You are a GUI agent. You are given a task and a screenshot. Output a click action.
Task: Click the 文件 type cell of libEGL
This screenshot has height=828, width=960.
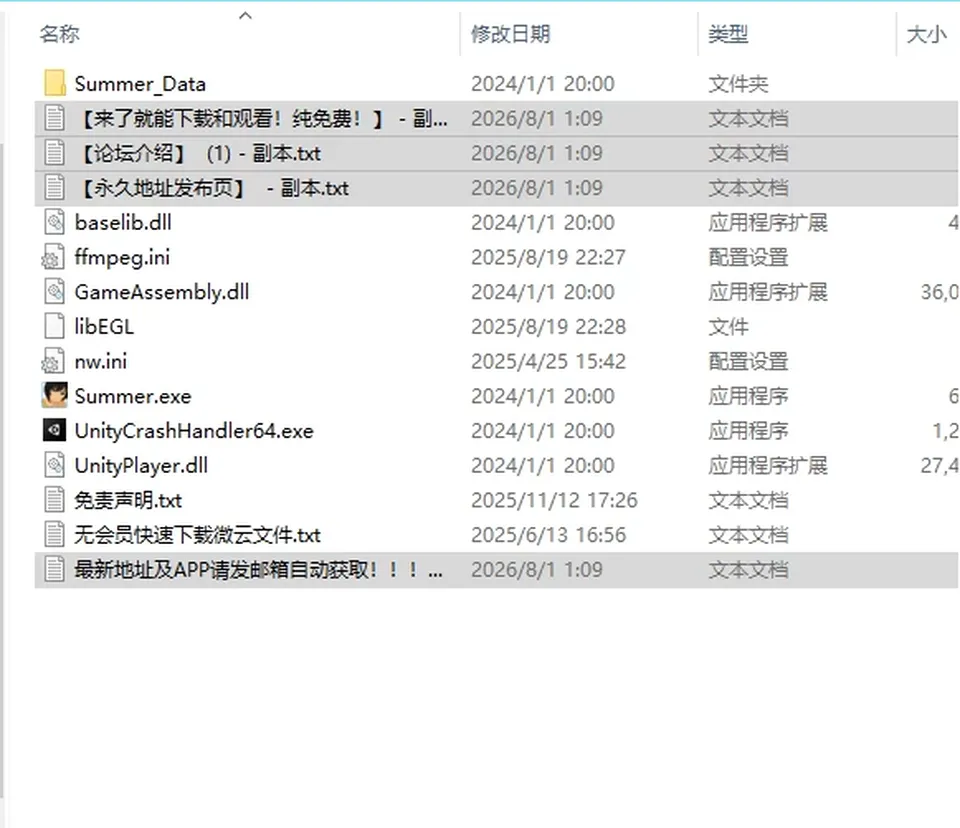[x=728, y=327]
